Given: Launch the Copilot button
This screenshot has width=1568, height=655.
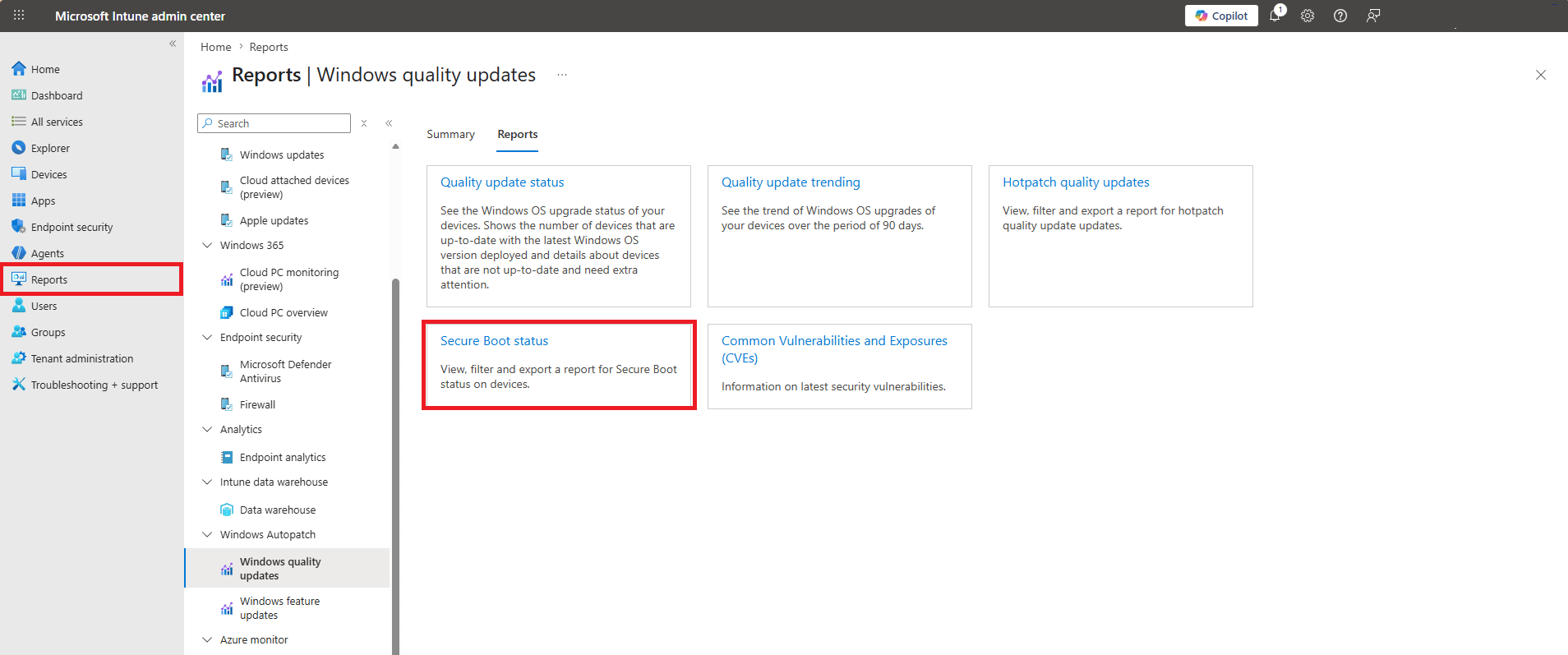Looking at the screenshot, I should (1221, 16).
